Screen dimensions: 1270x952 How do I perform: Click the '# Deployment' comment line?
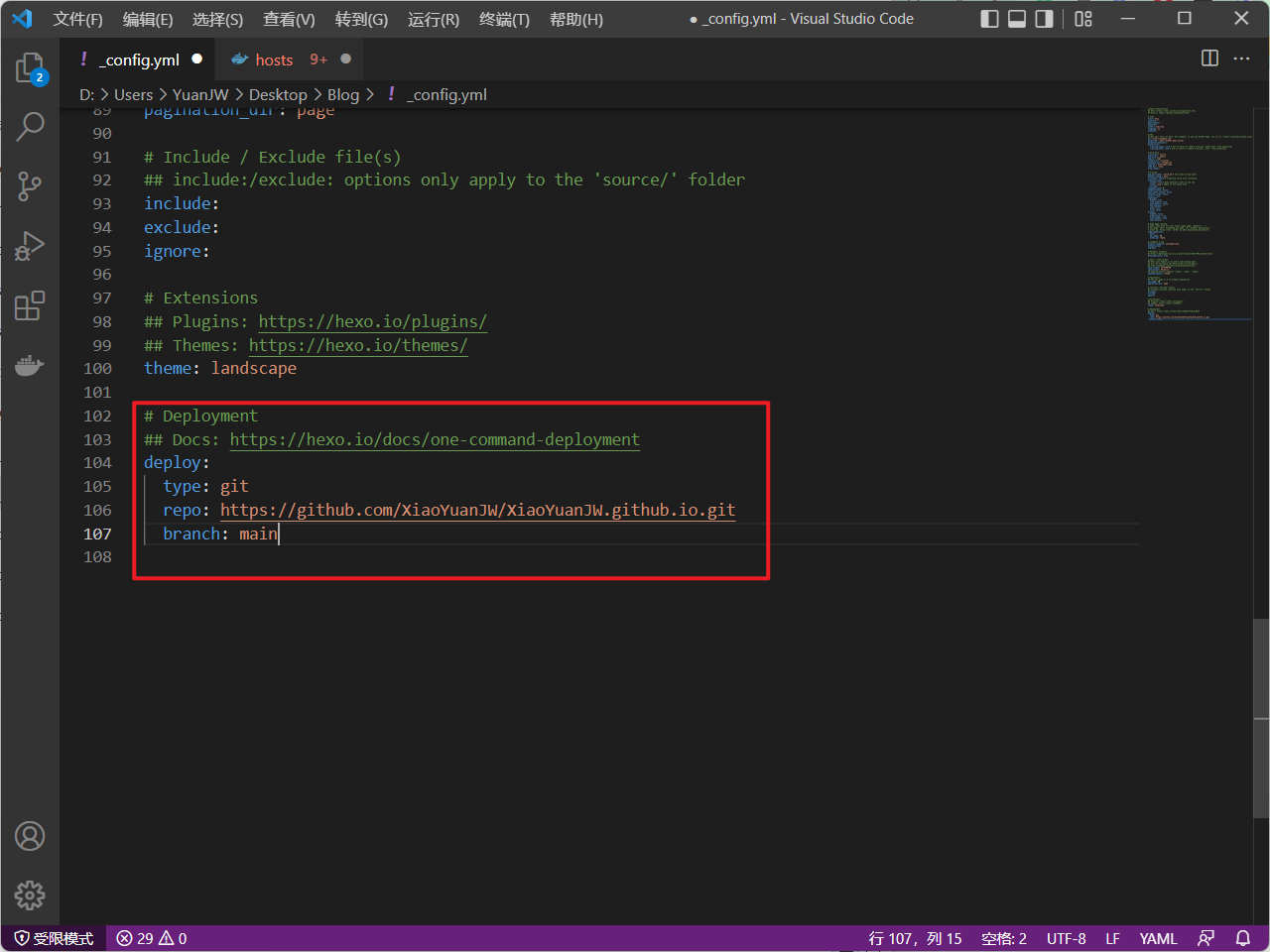click(x=200, y=416)
